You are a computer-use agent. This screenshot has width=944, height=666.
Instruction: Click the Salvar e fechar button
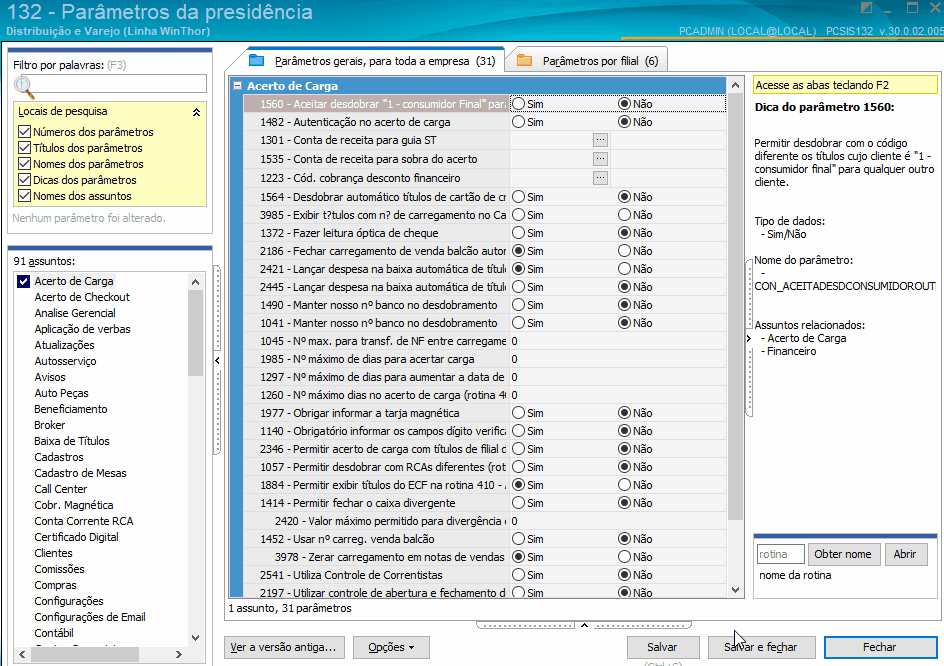tap(762, 647)
